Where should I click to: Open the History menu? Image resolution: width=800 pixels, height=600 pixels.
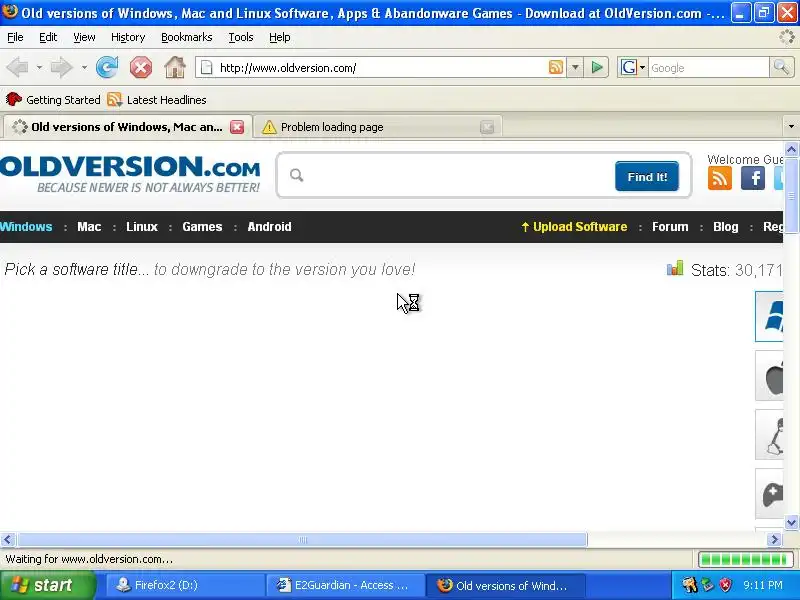click(128, 37)
